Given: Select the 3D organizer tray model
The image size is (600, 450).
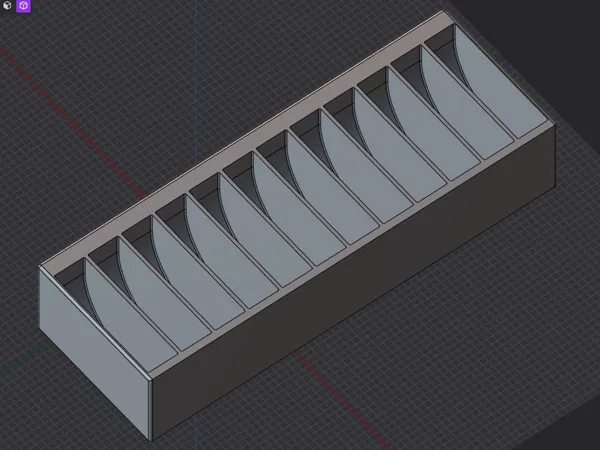Looking at the screenshot, I should click(297, 226).
